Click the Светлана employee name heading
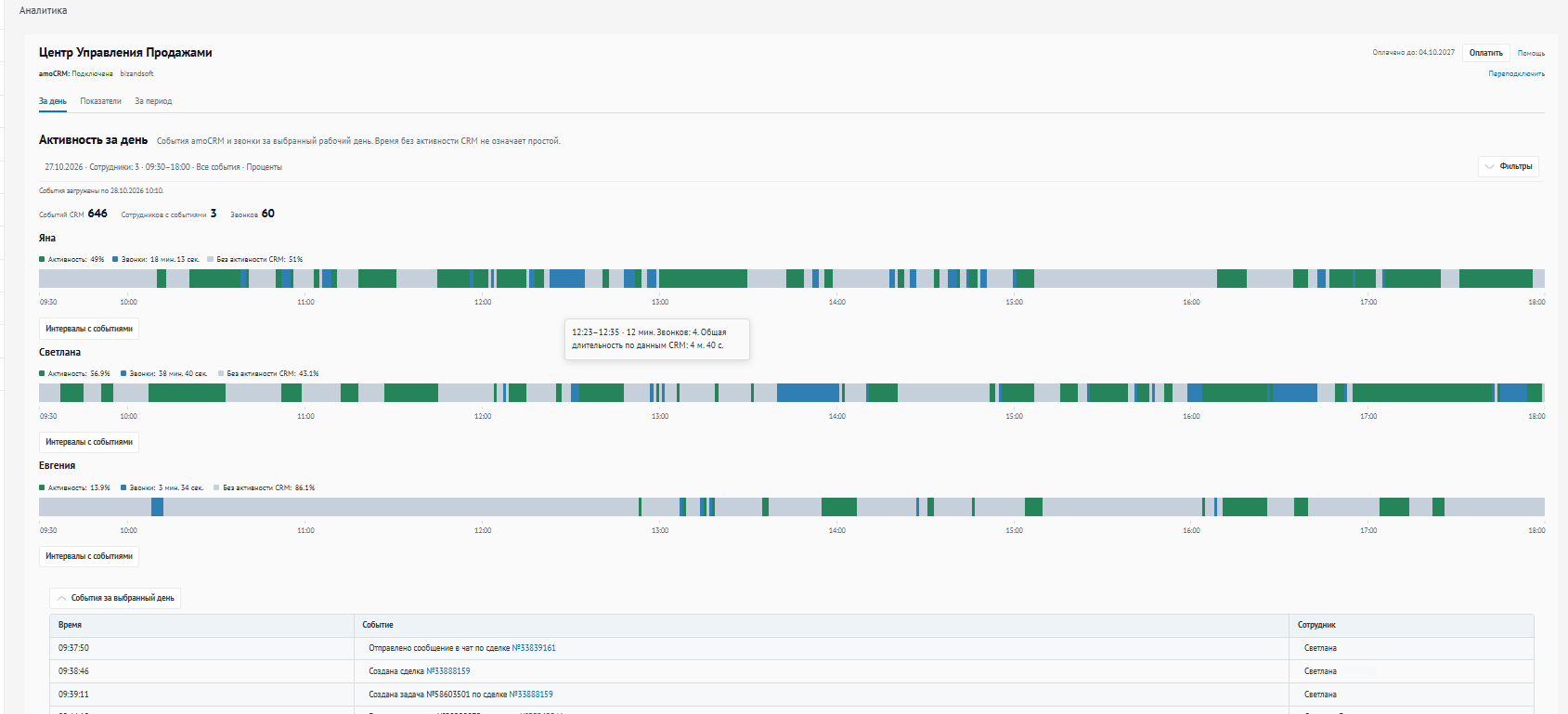The image size is (1568, 714). coord(59,352)
